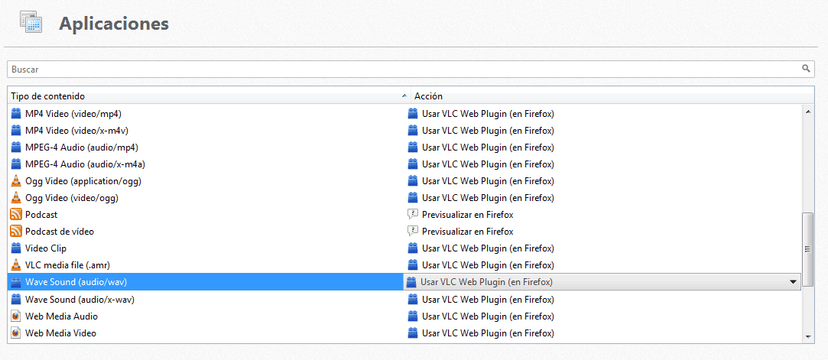Click the action plugin icon in Ogg Video (video/ogg) row
This screenshot has width=828, height=360.
coord(412,198)
